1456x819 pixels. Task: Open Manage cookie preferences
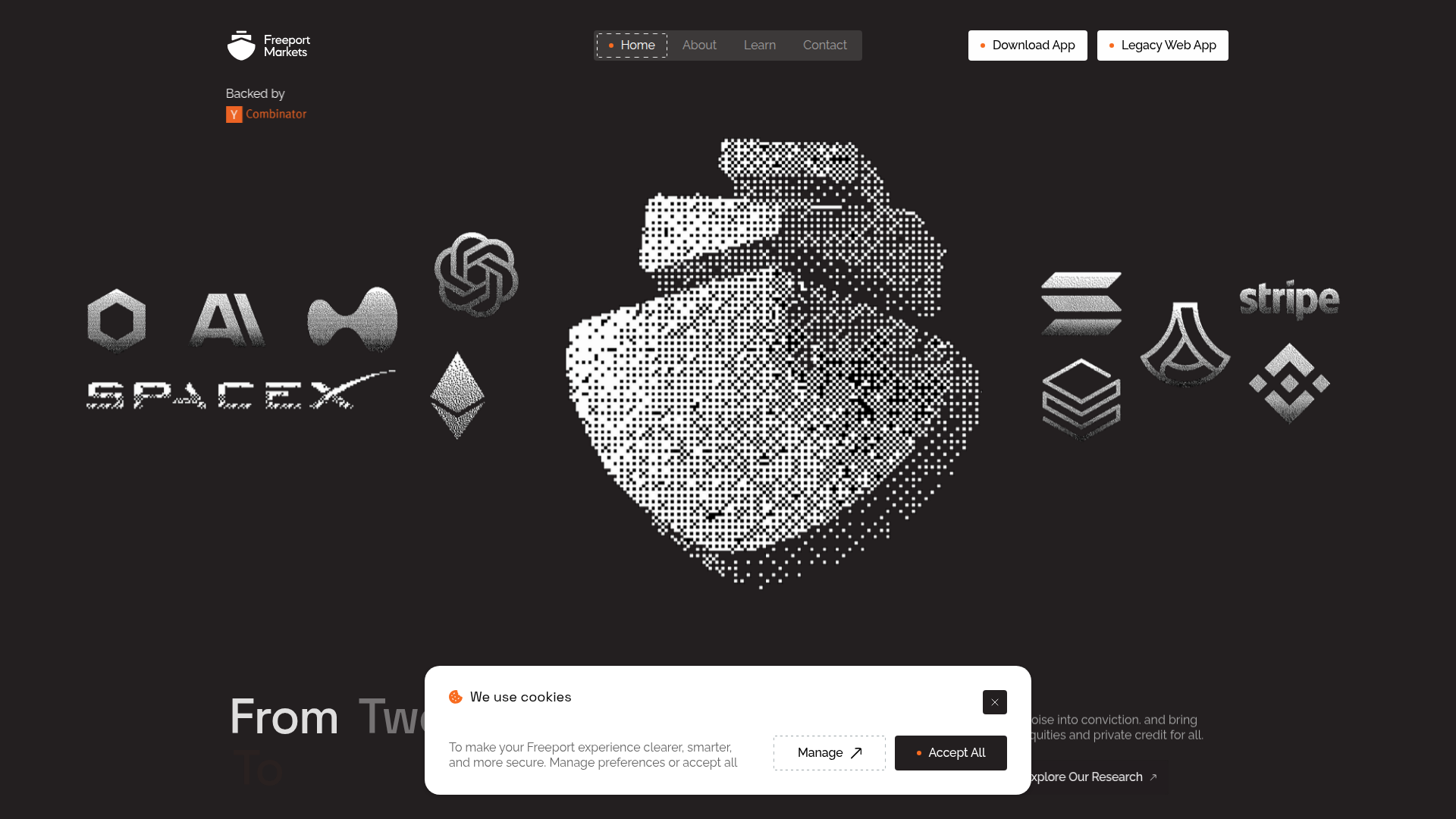coord(830,753)
